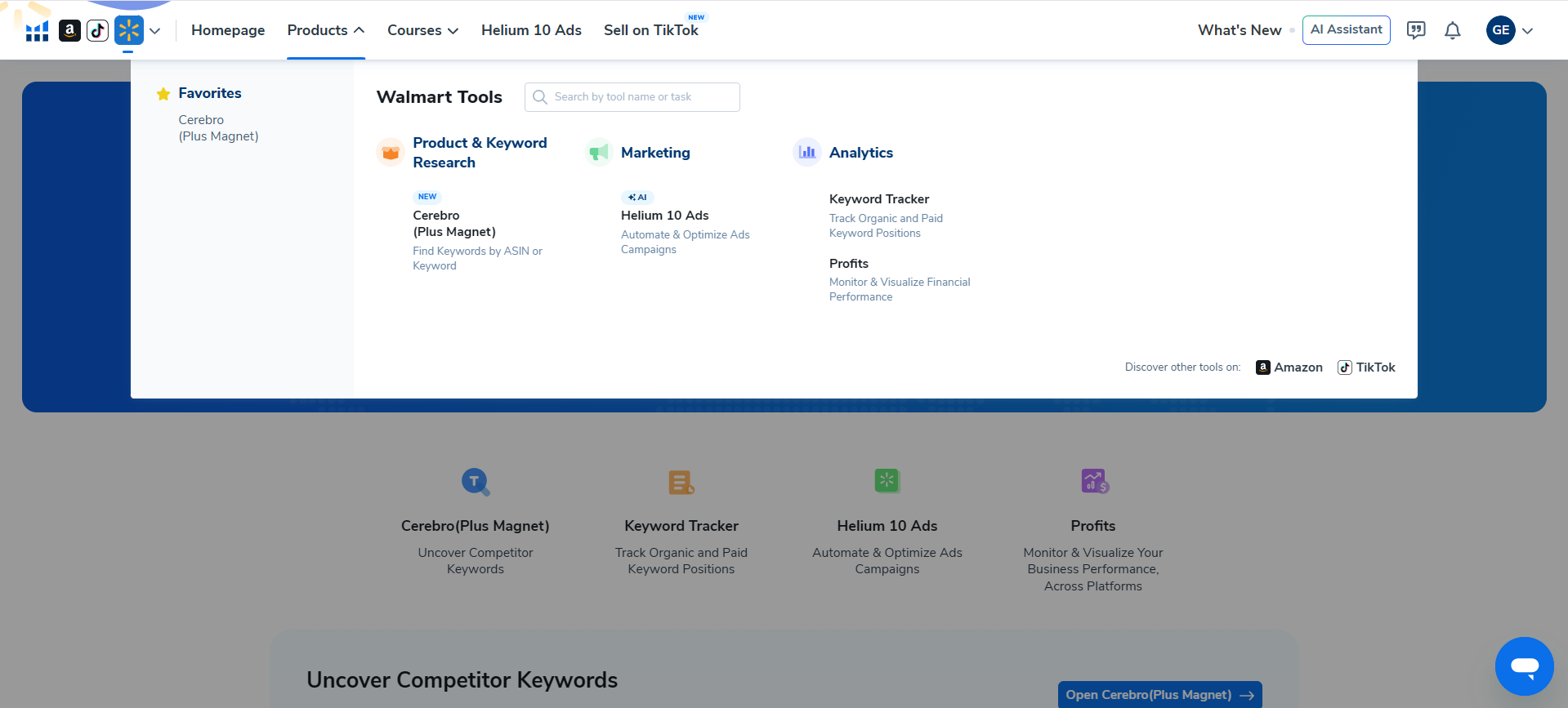
Task: Open Helium 10 Ads under Marketing
Action: (665, 216)
